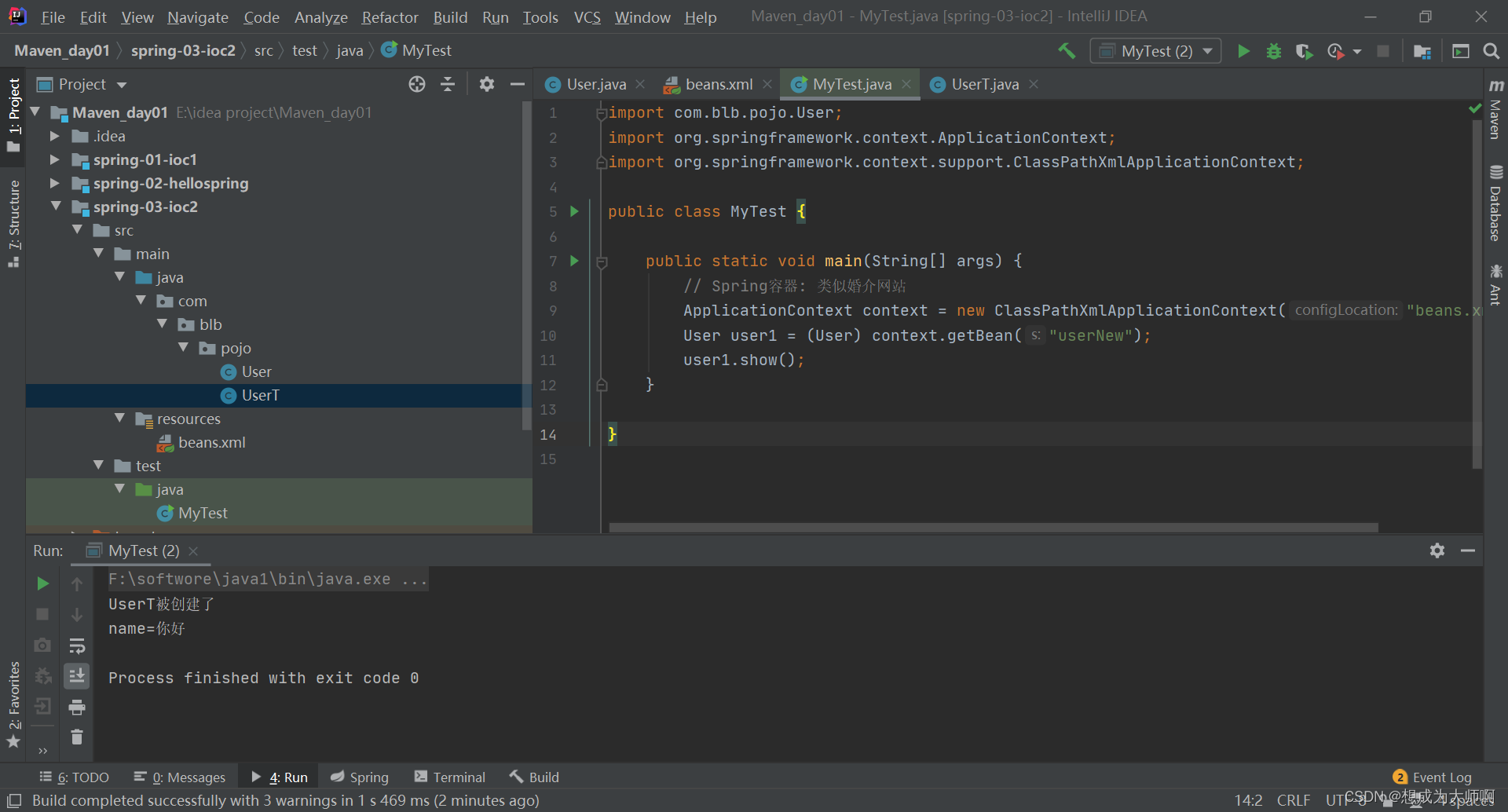Click the editor horizontal scrollbar
This screenshot has height=812, width=1508.
(x=994, y=528)
